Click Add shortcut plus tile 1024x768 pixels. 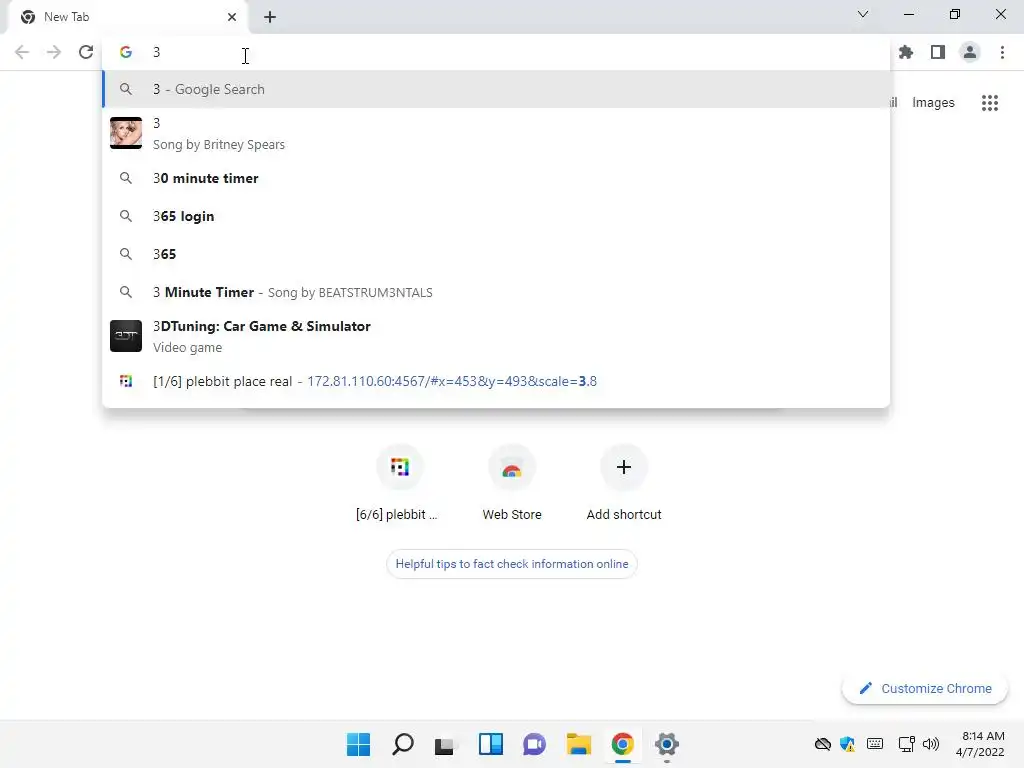[x=624, y=484]
